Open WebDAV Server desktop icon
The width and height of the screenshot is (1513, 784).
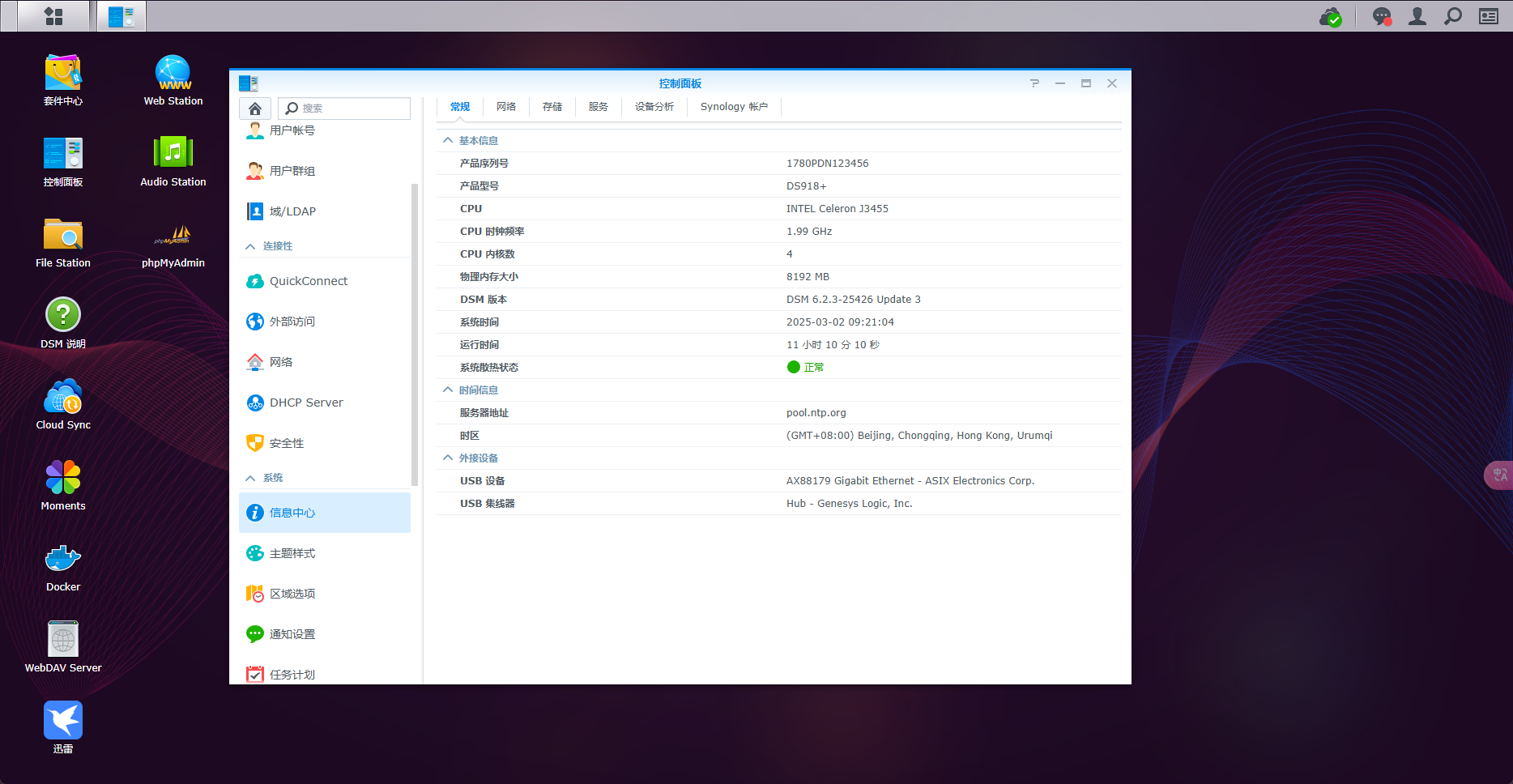[63, 647]
